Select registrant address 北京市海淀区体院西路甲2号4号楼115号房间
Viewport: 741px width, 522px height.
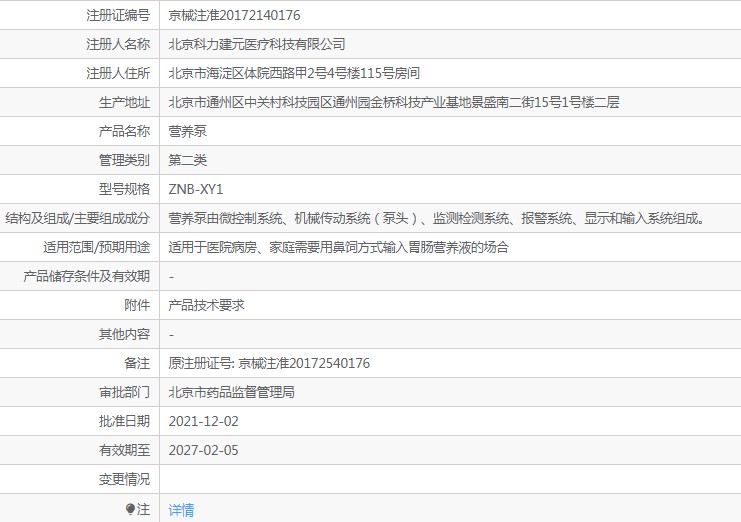tap(294, 73)
